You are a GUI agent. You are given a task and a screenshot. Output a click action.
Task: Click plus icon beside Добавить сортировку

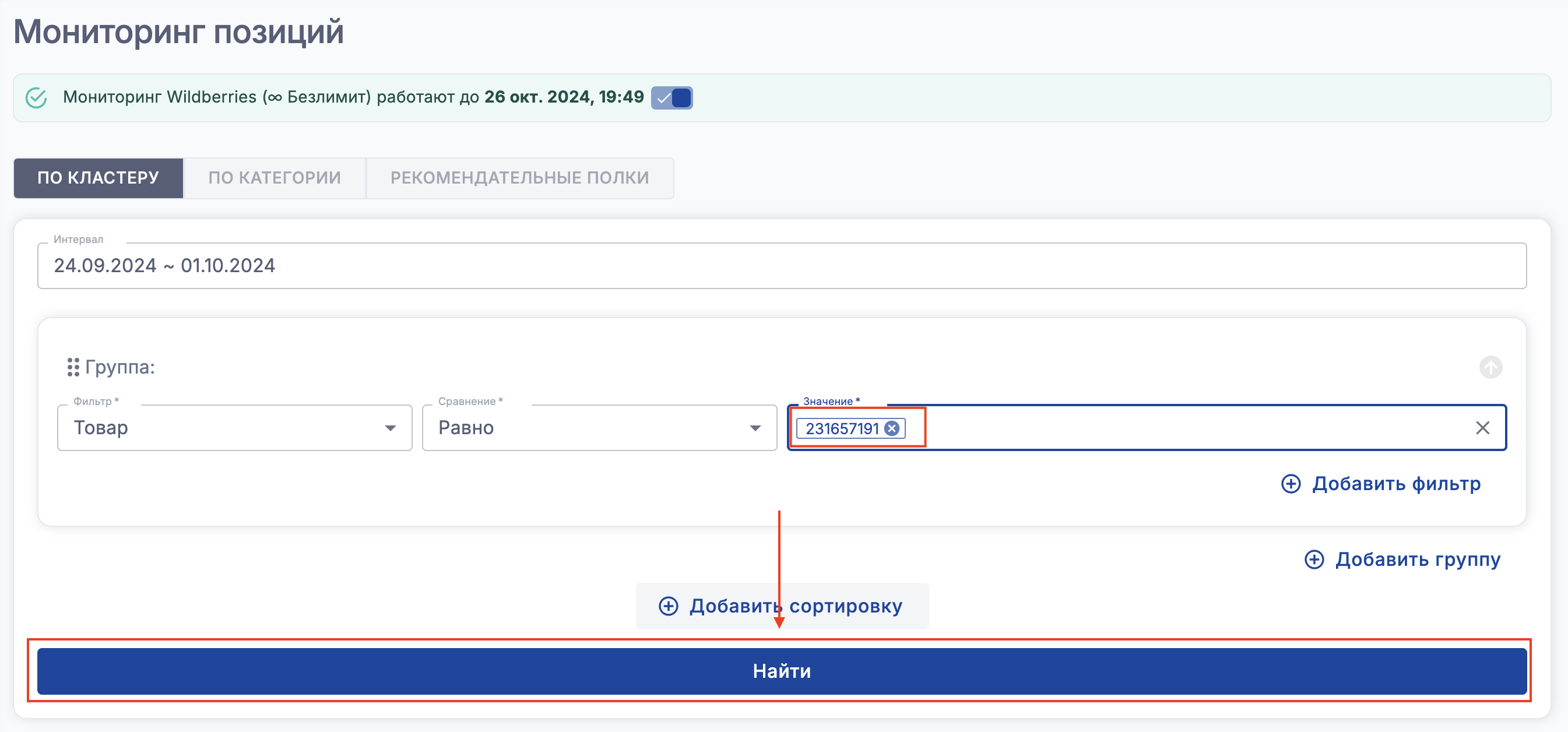point(669,606)
